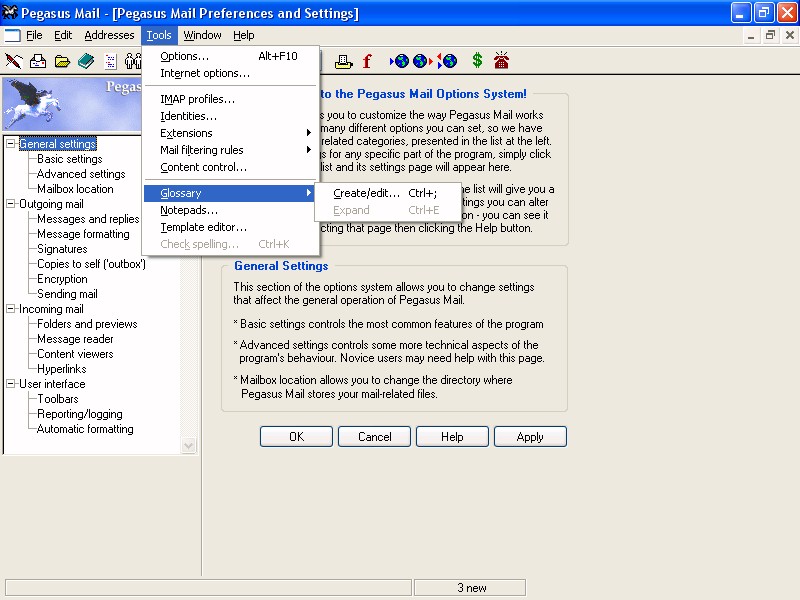Select Folders and previews tree item

click(x=87, y=324)
